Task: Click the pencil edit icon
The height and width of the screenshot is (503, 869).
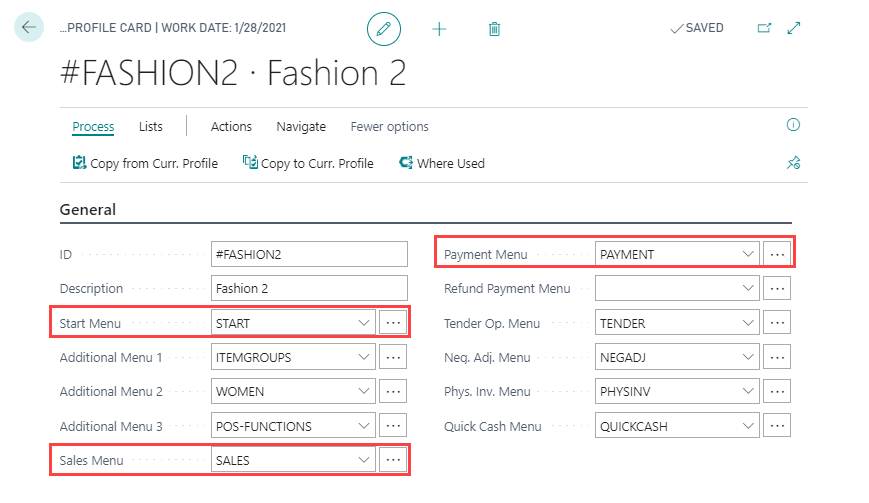Action: tap(383, 29)
